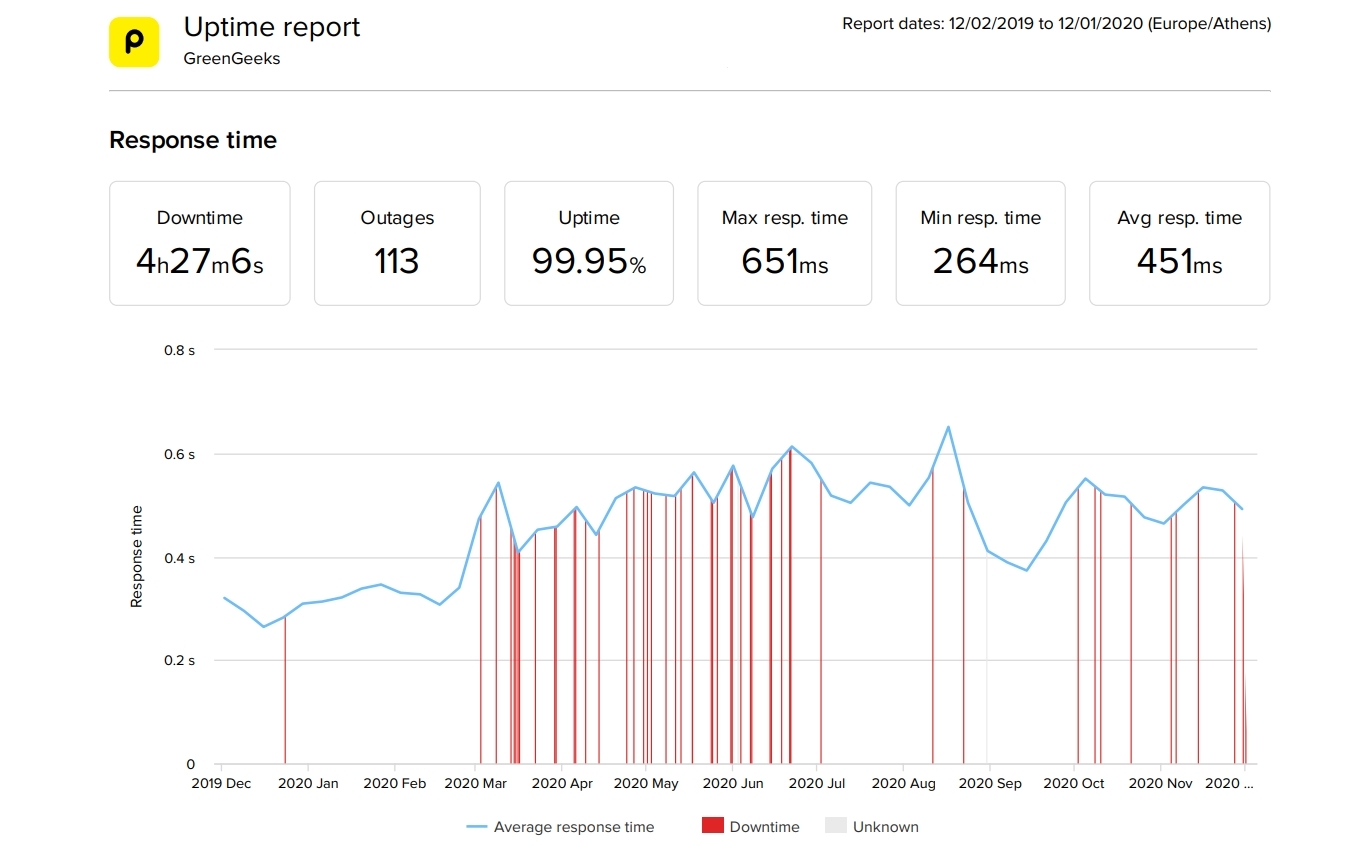This screenshot has height=850, width=1364.
Task: Click the 2020 Jun x-axis label
Action: point(733,784)
